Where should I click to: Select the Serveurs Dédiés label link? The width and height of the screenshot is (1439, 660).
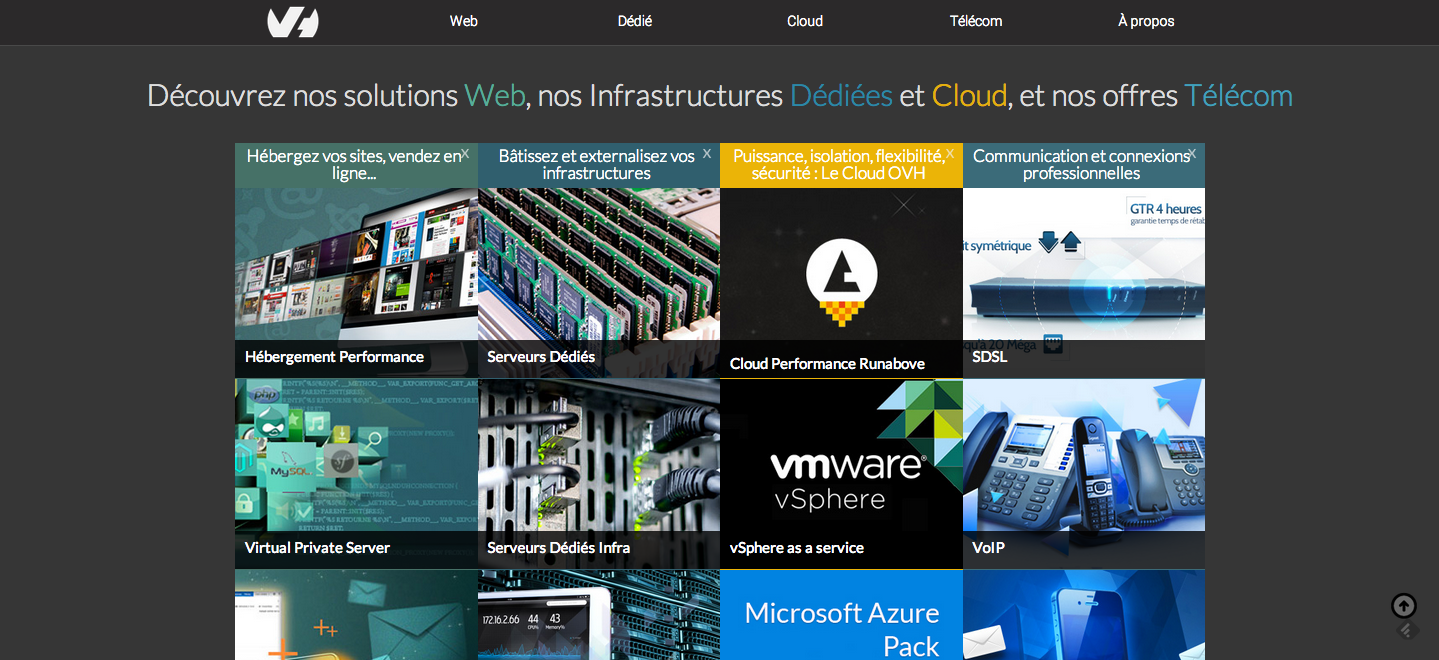[541, 357]
